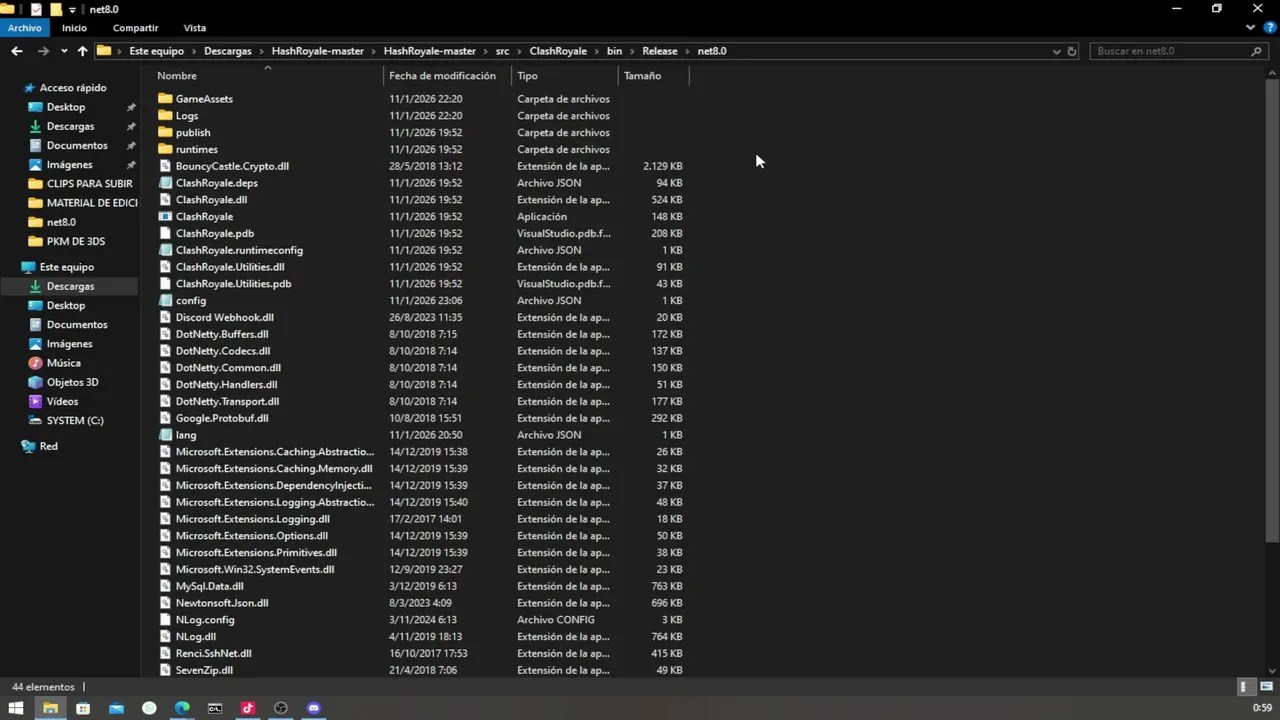The width and height of the screenshot is (1280, 720).
Task: Select the publish folder icon
Action: pos(165,133)
